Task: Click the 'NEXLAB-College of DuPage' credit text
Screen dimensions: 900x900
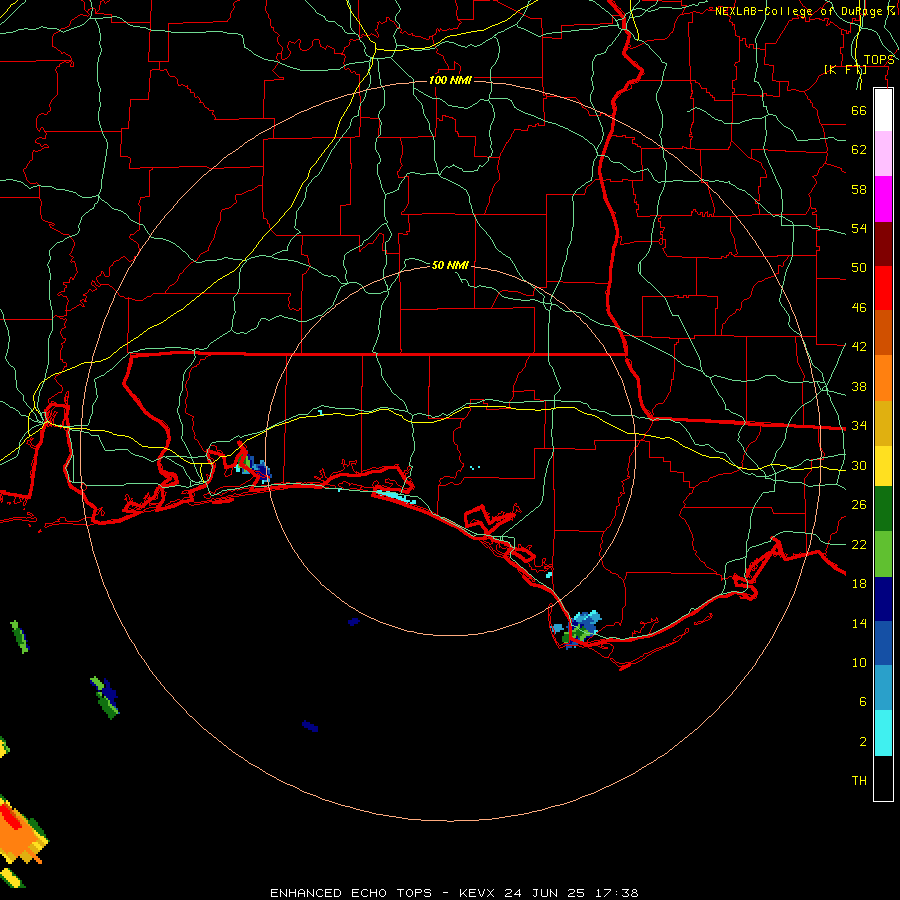Action: [x=801, y=11]
